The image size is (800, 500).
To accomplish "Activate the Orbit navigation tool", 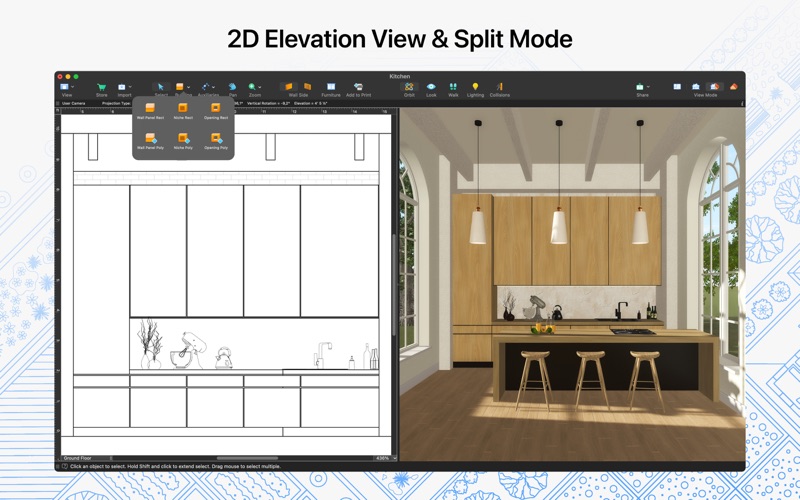I will pos(409,87).
